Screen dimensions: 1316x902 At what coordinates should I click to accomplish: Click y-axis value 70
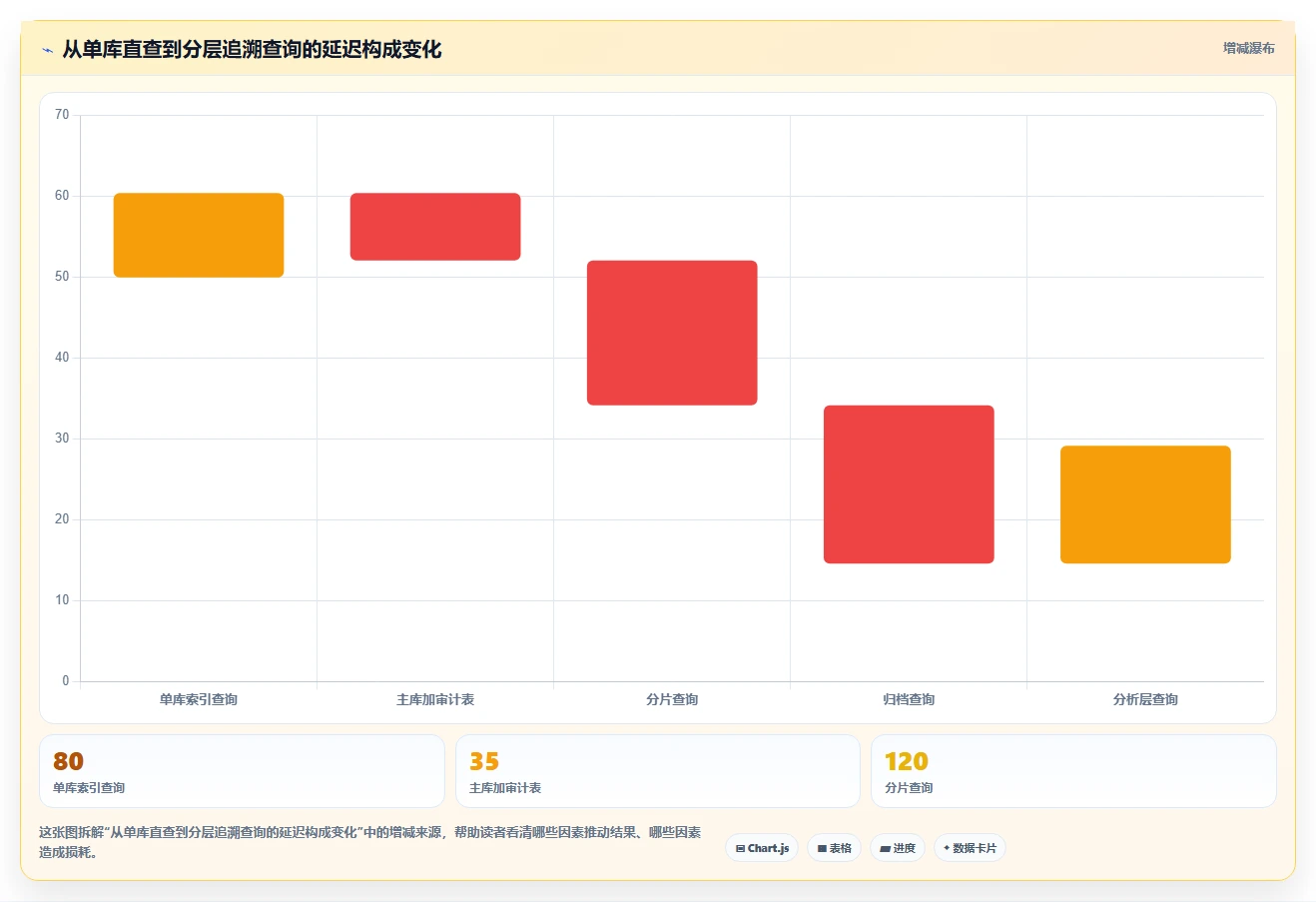[x=62, y=115]
